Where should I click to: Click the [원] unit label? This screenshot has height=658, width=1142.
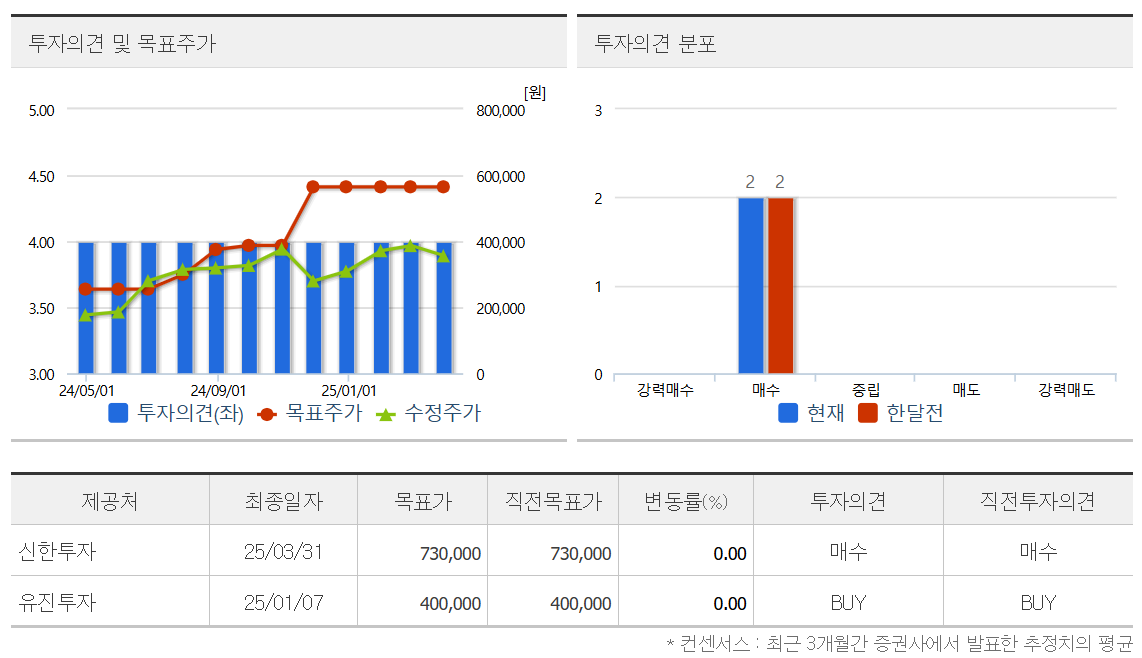[535, 93]
